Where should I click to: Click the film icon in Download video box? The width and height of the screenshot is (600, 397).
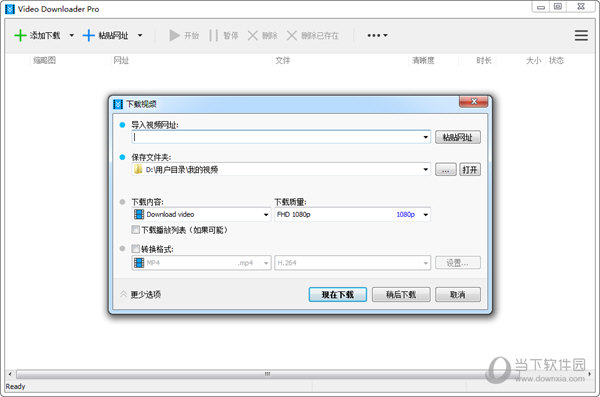click(x=139, y=214)
